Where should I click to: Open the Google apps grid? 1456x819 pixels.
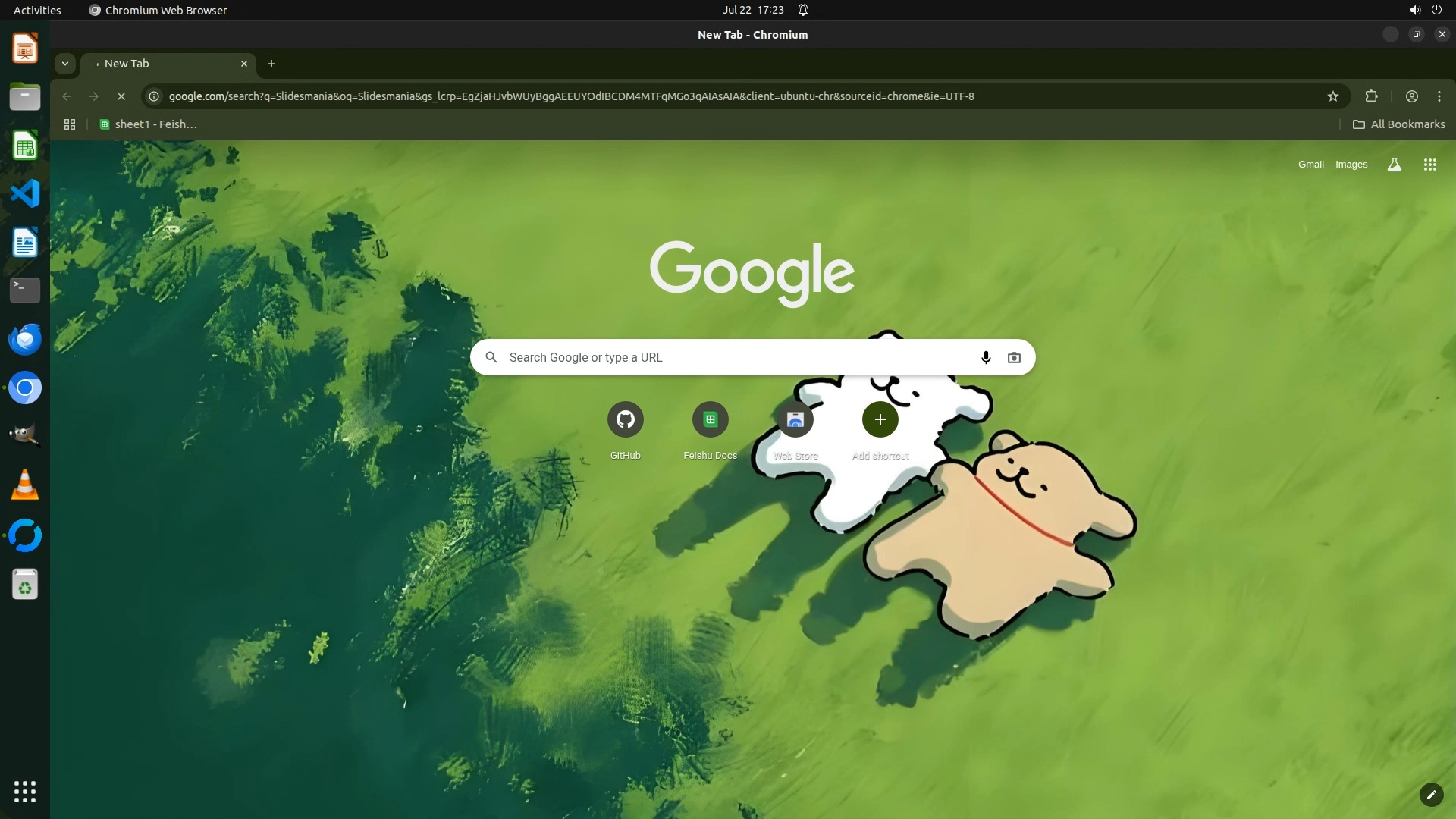coord(1429,165)
